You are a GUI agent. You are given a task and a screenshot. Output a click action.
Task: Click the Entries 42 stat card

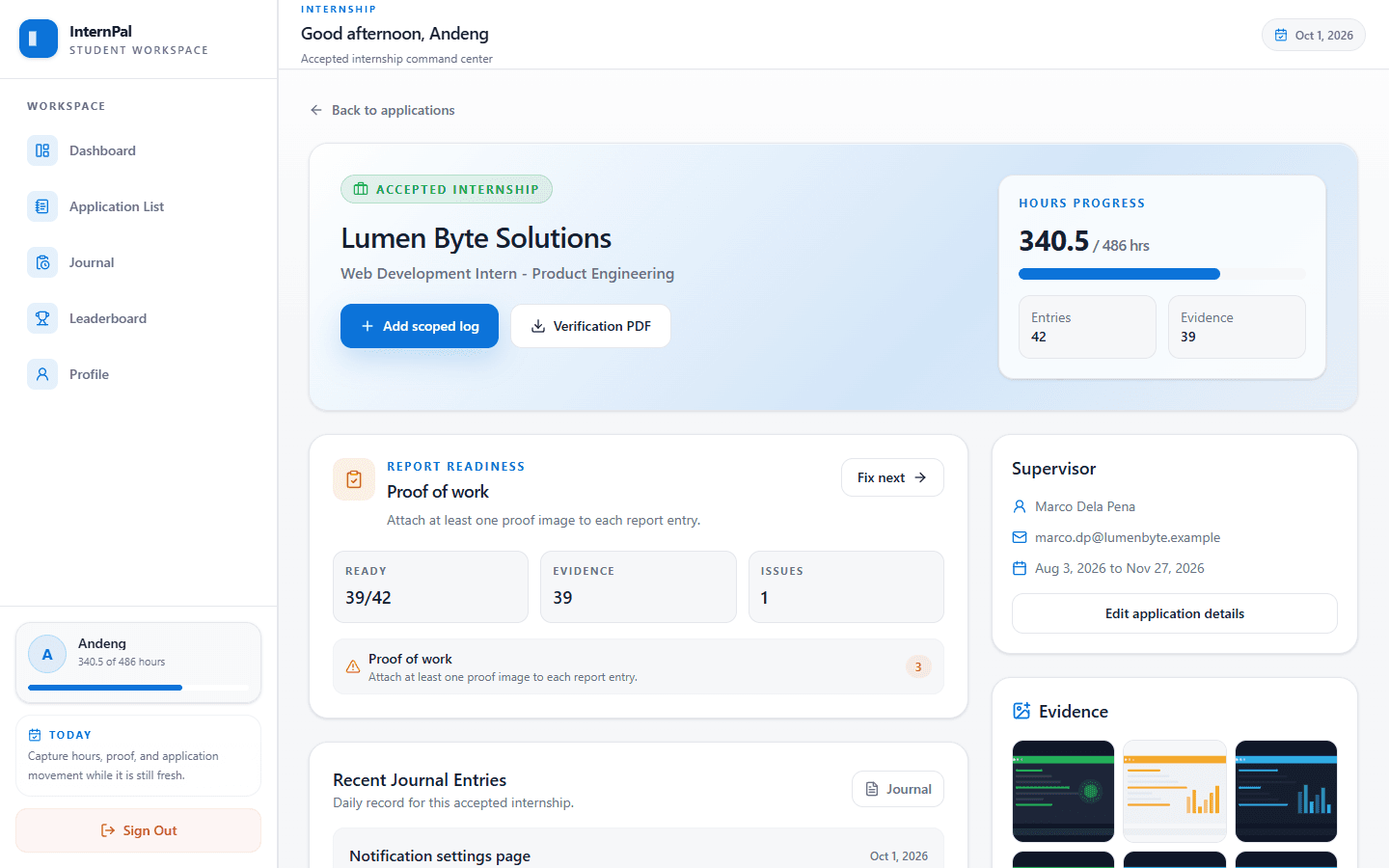pos(1087,327)
